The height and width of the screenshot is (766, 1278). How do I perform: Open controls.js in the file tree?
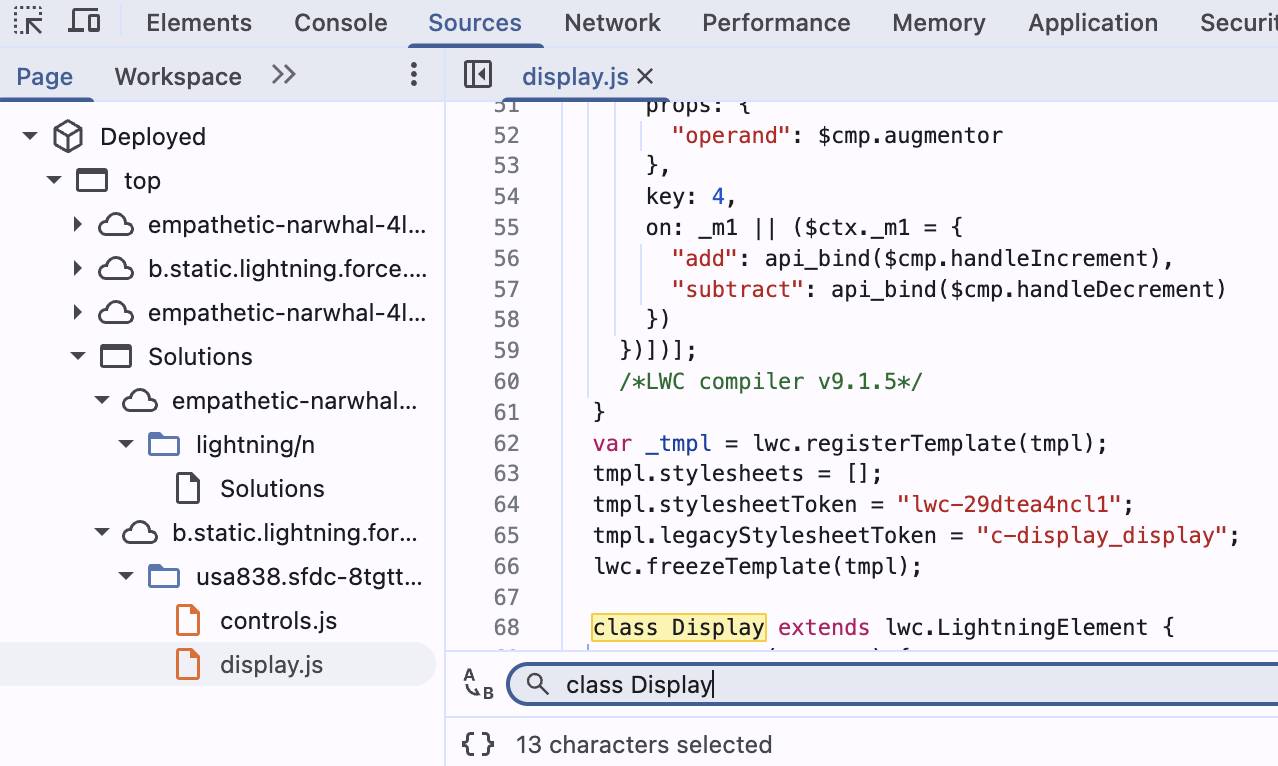(x=278, y=620)
